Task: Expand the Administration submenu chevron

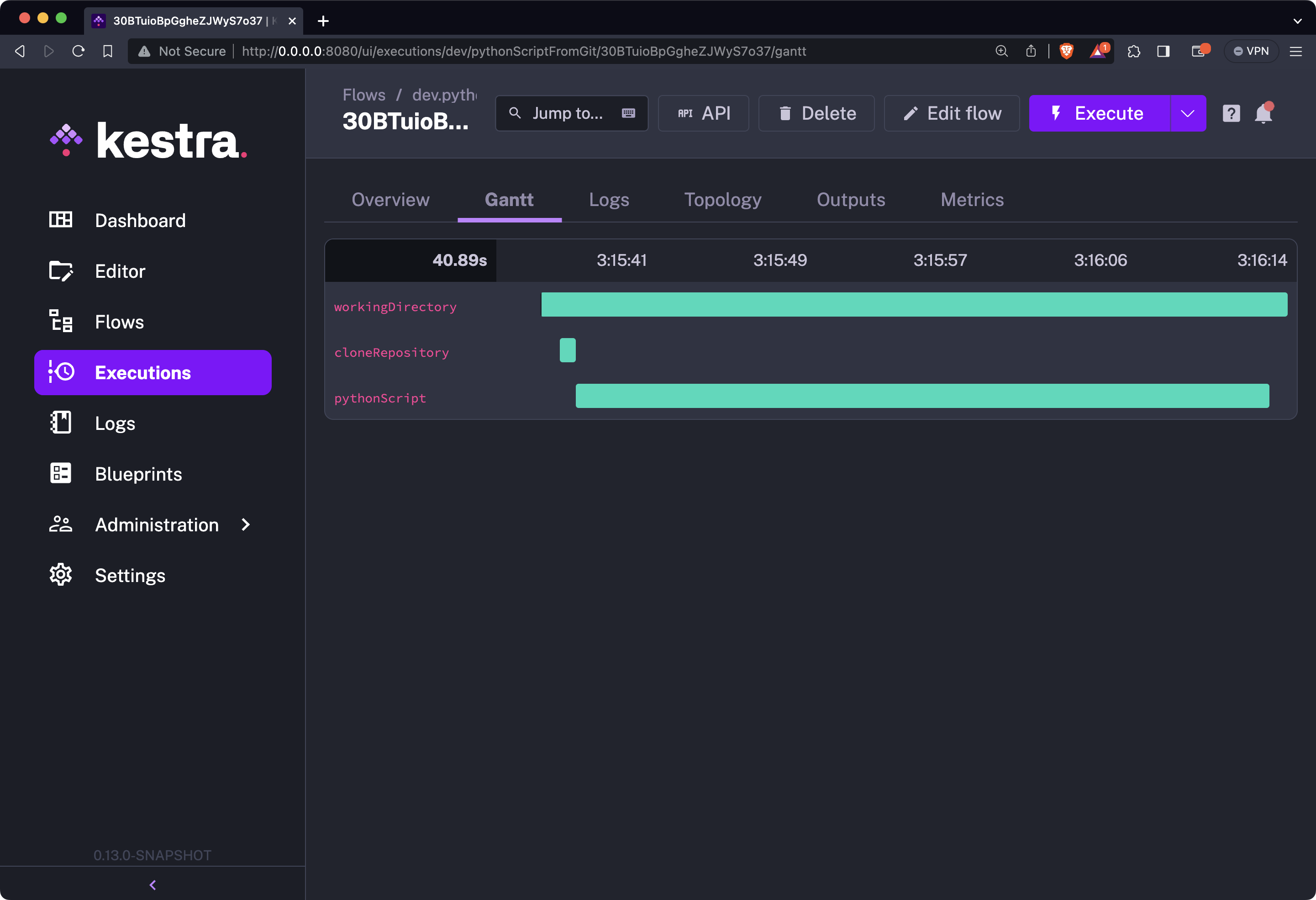Action: (246, 524)
